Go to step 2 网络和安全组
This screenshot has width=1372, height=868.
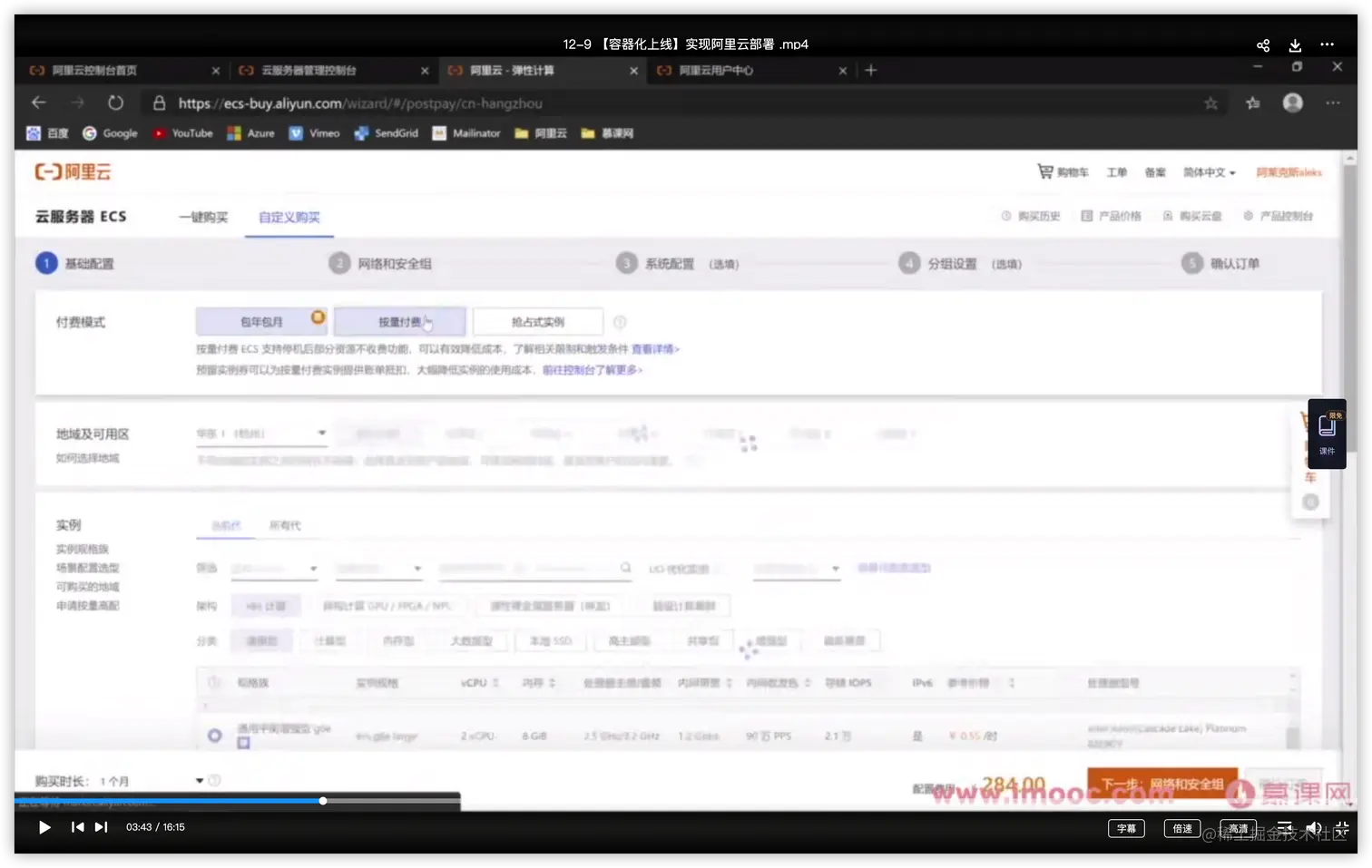pos(380,264)
